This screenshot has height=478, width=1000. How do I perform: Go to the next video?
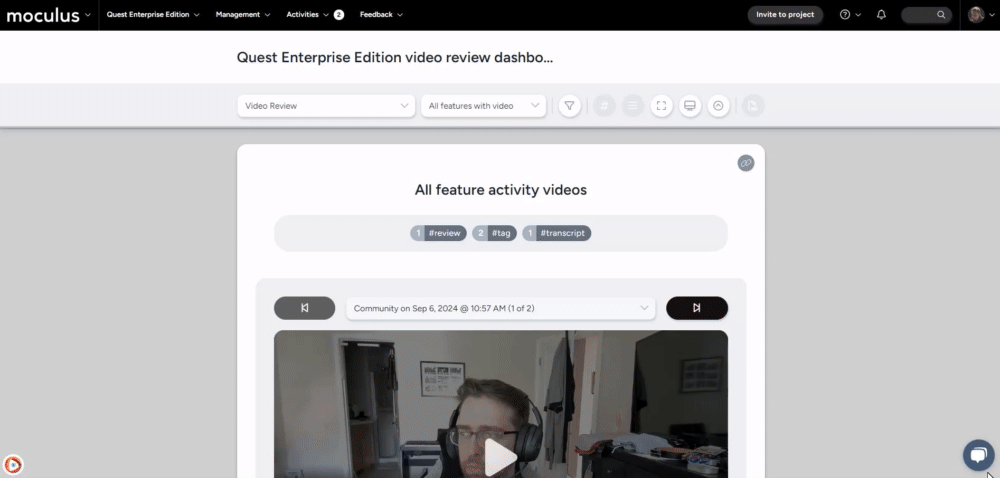[696, 308]
